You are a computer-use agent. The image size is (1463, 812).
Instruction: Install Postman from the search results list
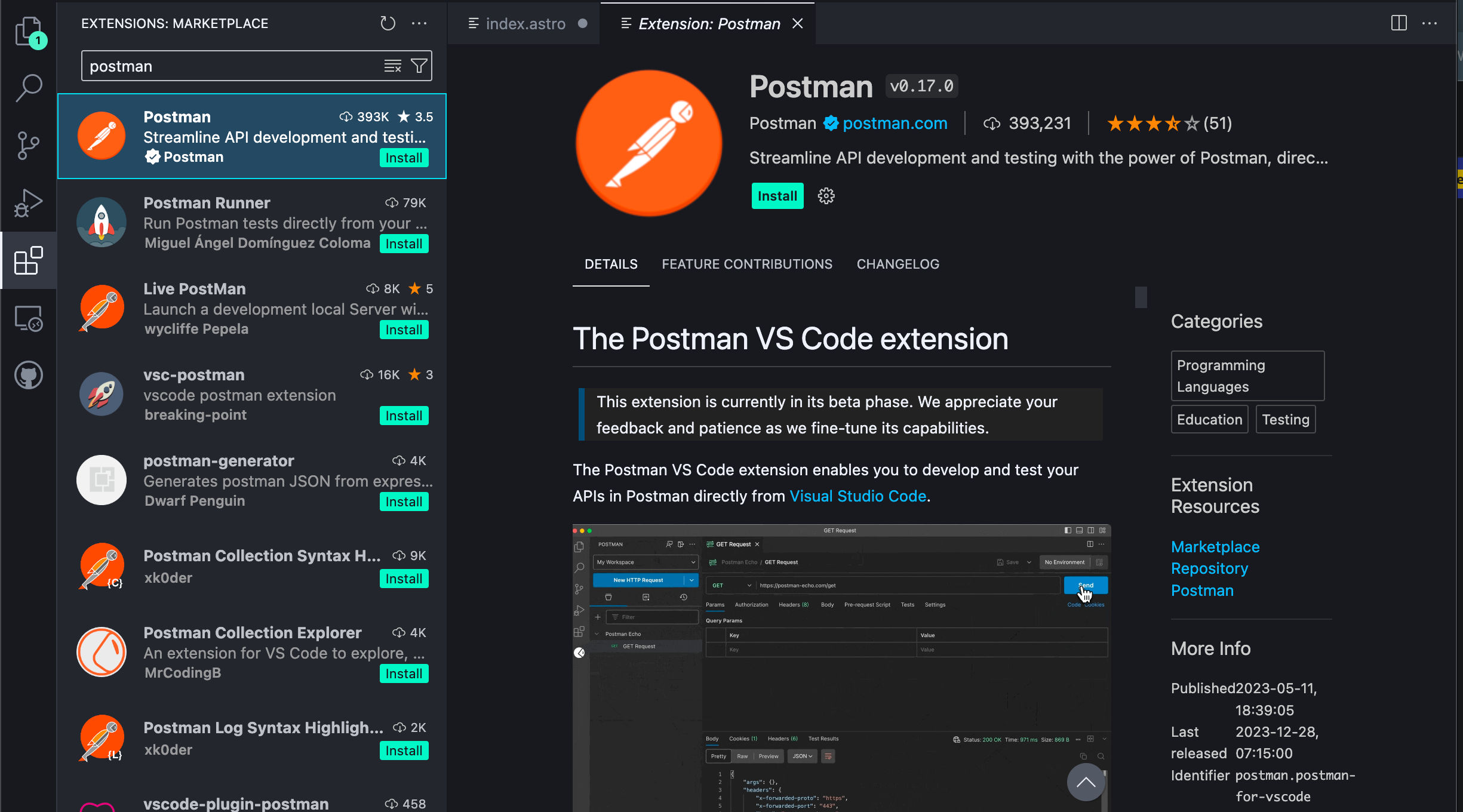(x=404, y=158)
